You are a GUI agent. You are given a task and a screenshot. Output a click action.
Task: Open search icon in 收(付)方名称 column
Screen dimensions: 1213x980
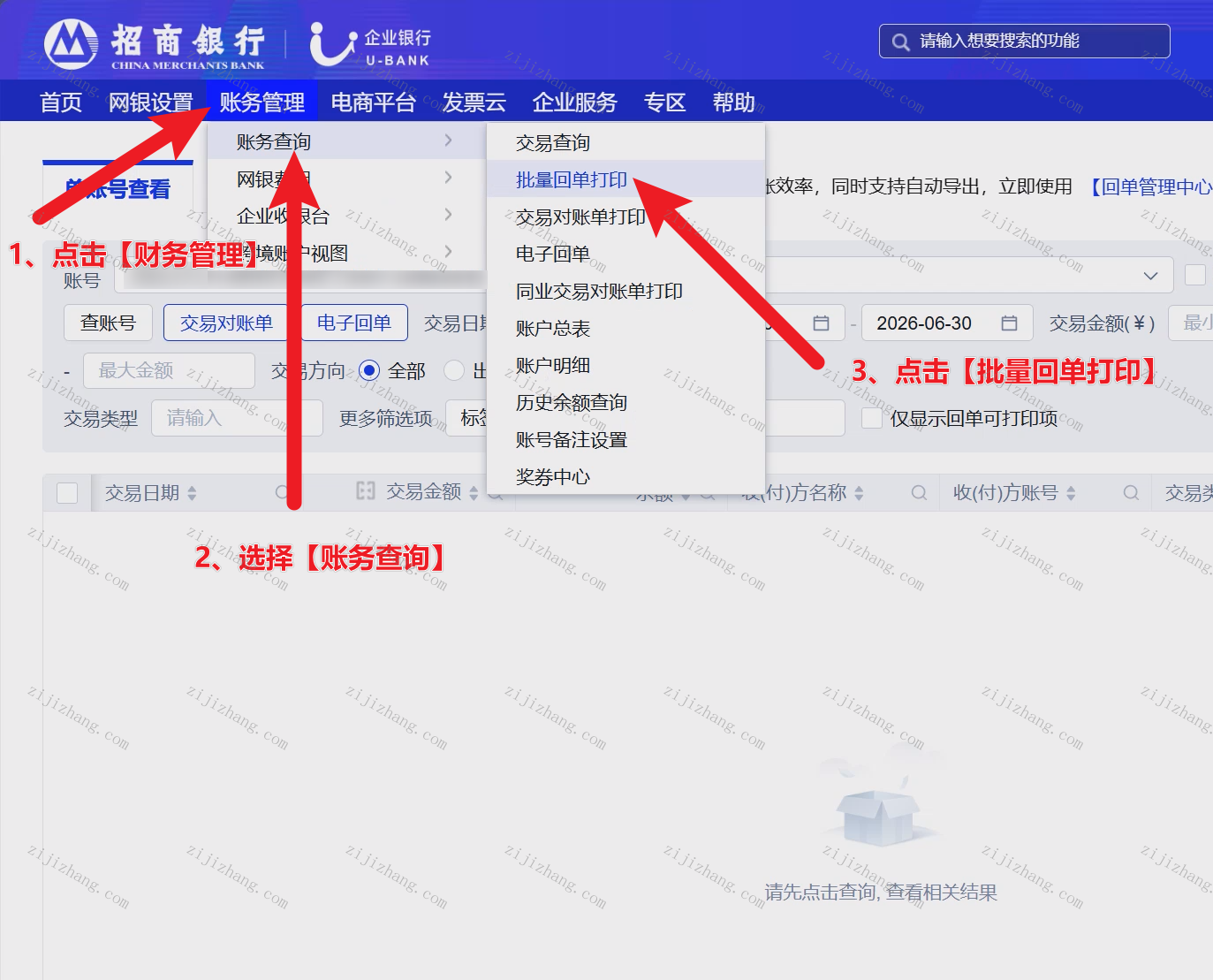coord(919,493)
